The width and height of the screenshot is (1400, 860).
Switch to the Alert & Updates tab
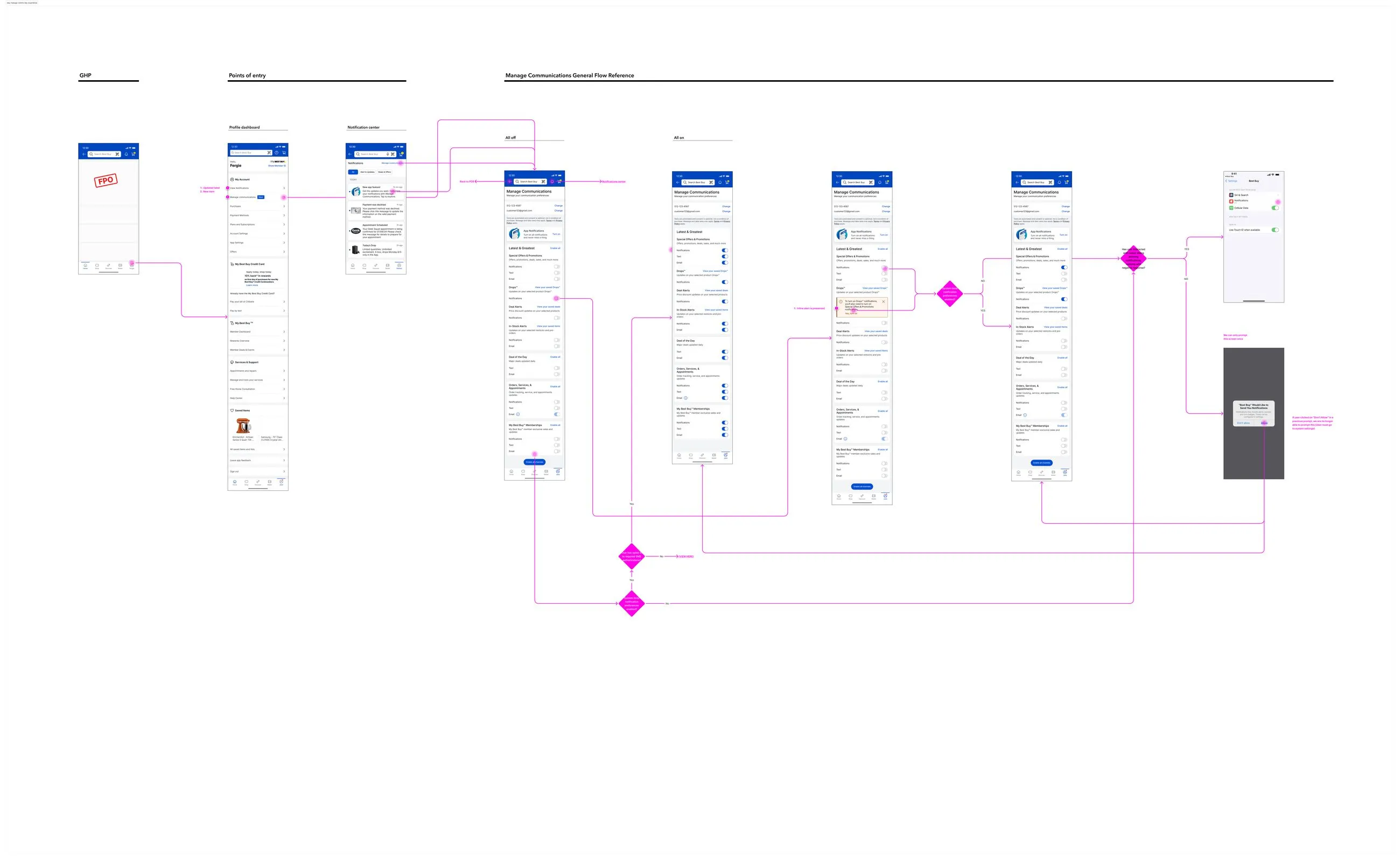pyautogui.click(x=367, y=172)
